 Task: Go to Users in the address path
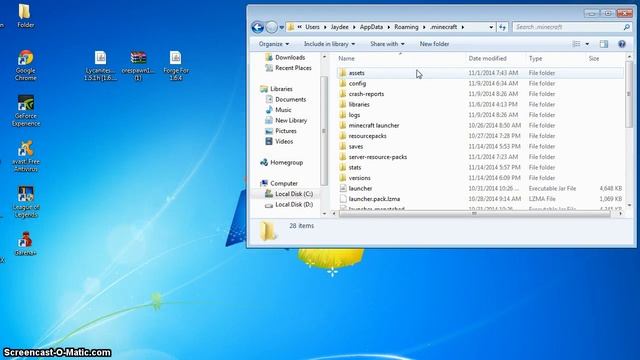(x=312, y=27)
